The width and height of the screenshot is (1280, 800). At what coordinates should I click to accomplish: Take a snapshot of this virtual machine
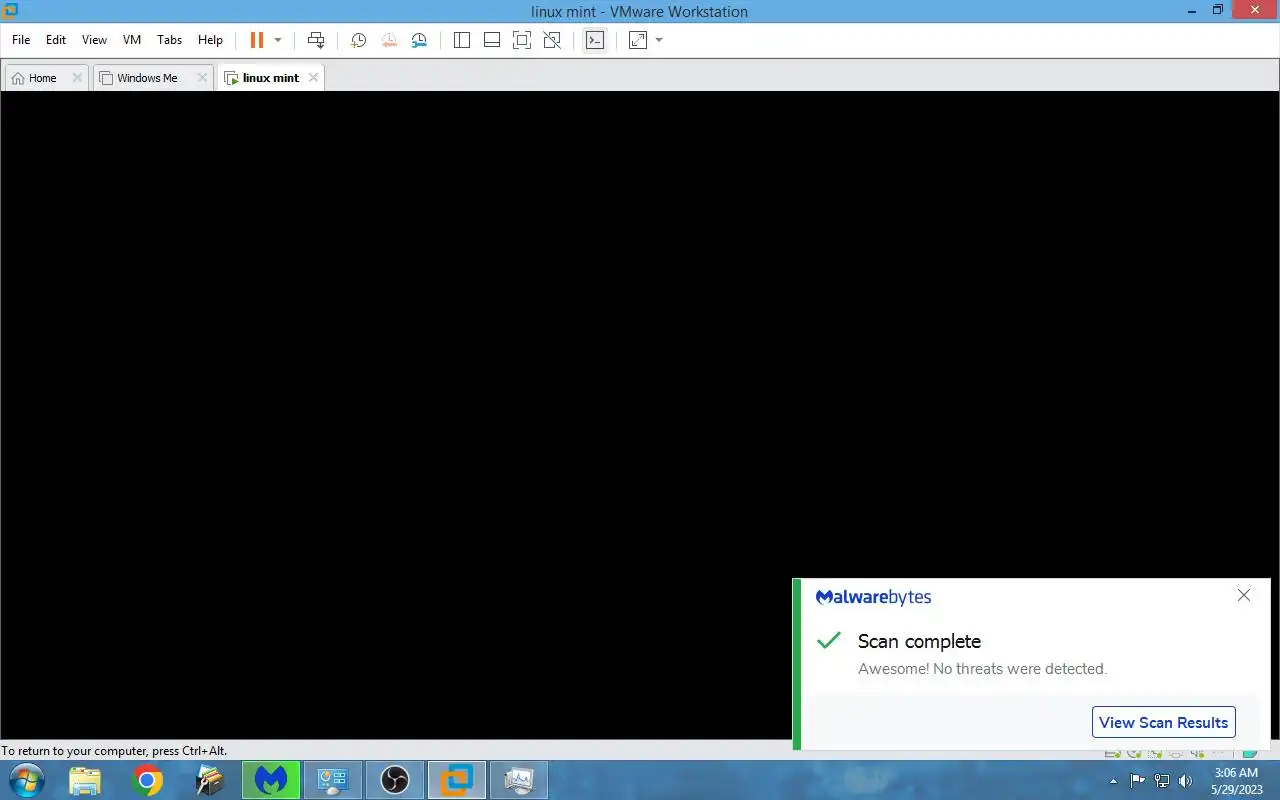point(358,40)
